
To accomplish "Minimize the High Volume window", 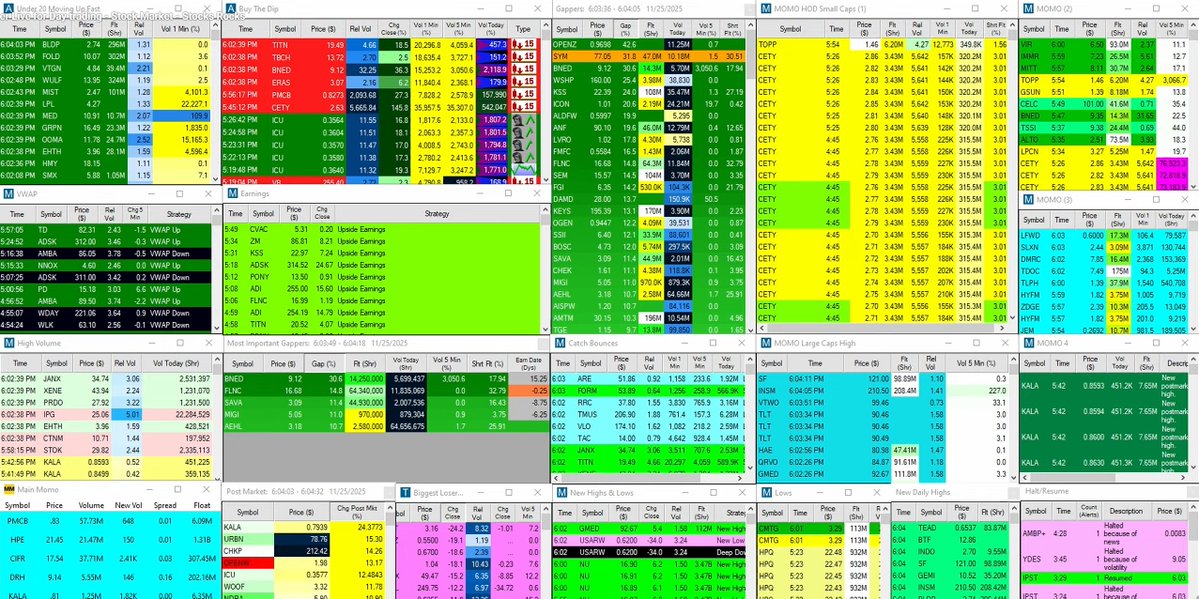I will click(151, 343).
